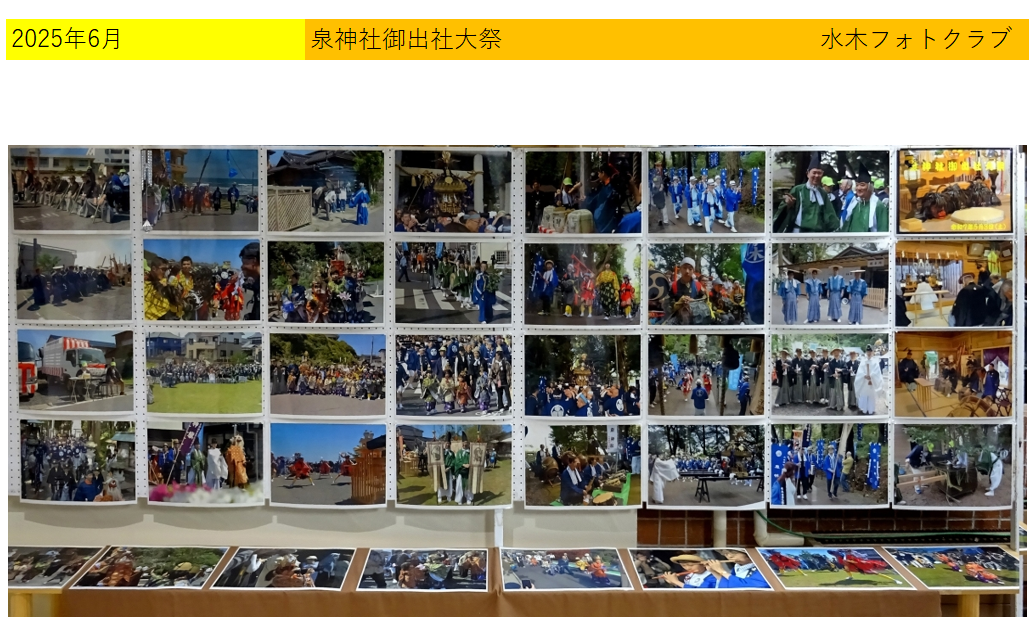Click the procession photo on the crosswalk

[452, 283]
